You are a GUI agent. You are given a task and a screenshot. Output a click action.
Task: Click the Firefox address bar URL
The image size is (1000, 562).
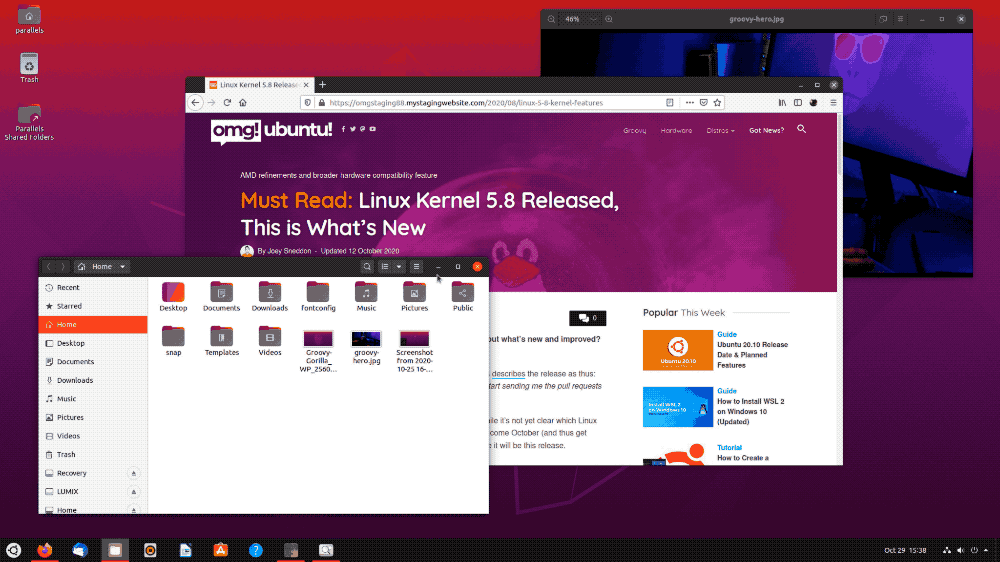click(x=466, y=103)
